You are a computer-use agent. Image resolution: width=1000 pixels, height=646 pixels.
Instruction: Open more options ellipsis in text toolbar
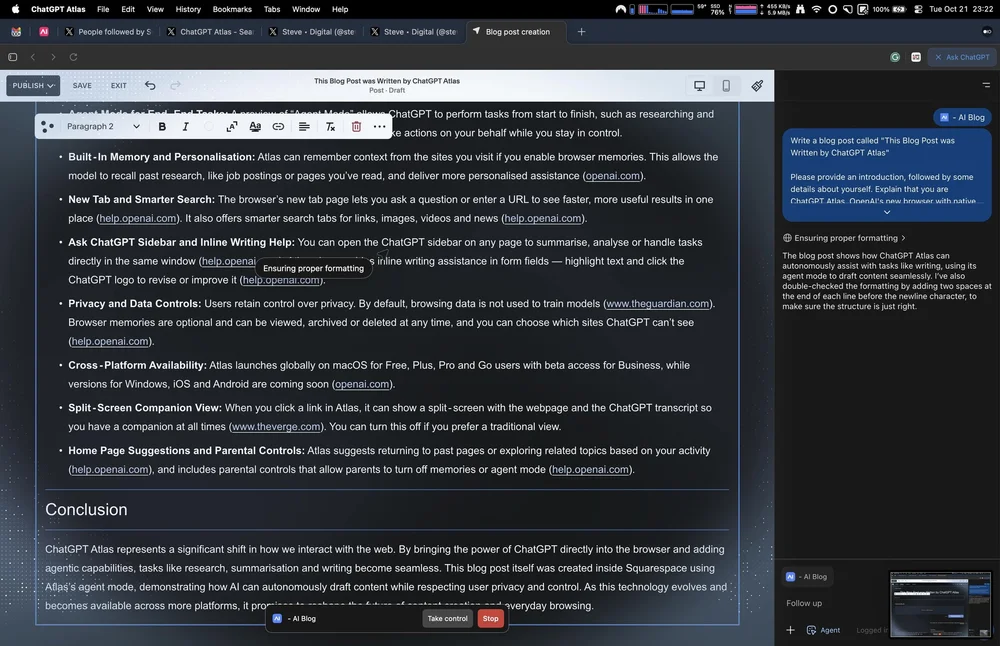click(379, 126)
